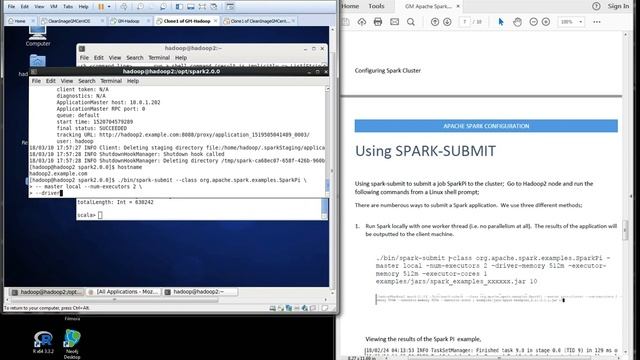640x360 pixels.
Task: Click the print icon in PDF toolbar
Action: tap(378, 22)
